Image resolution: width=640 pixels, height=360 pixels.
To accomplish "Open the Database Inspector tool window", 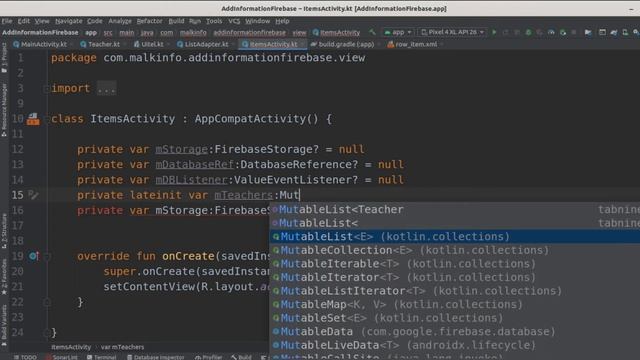I will click(156, 357).
